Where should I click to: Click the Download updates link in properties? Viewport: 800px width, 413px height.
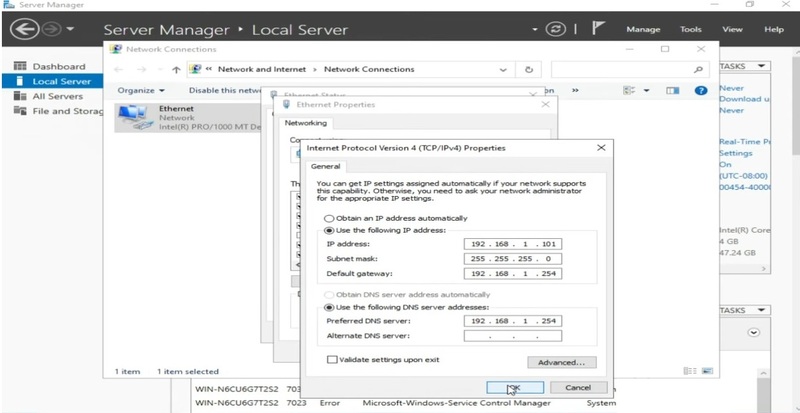[x=745, y=99]
